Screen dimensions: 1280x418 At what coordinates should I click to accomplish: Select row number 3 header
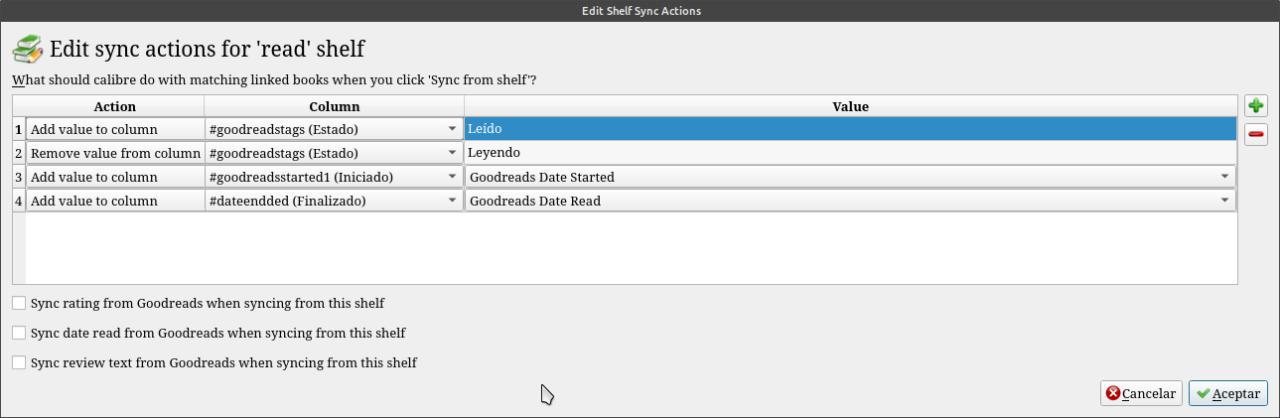[19, 177]
